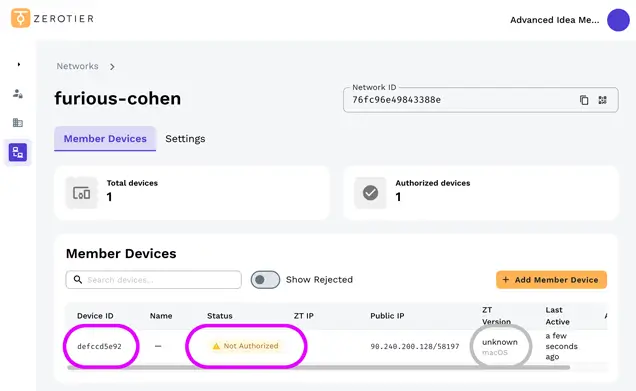Click the search magnifier icon
636x391 pixels.
click(78, 280)
